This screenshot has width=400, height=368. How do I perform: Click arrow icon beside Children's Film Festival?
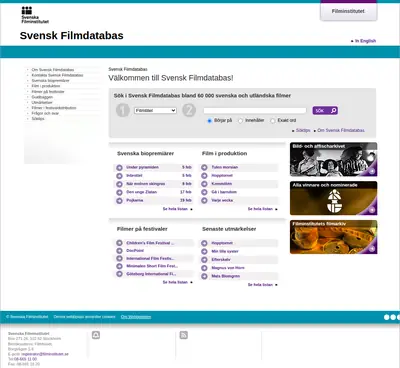point(119,243)
